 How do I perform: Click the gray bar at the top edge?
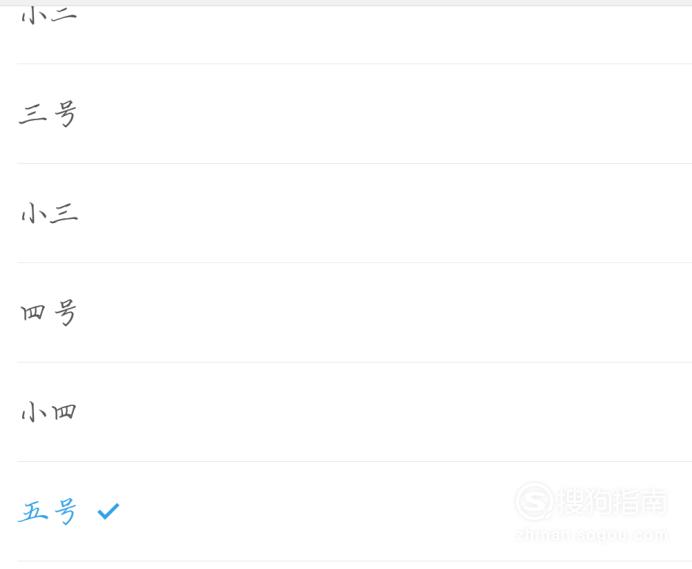coord(346,3)
